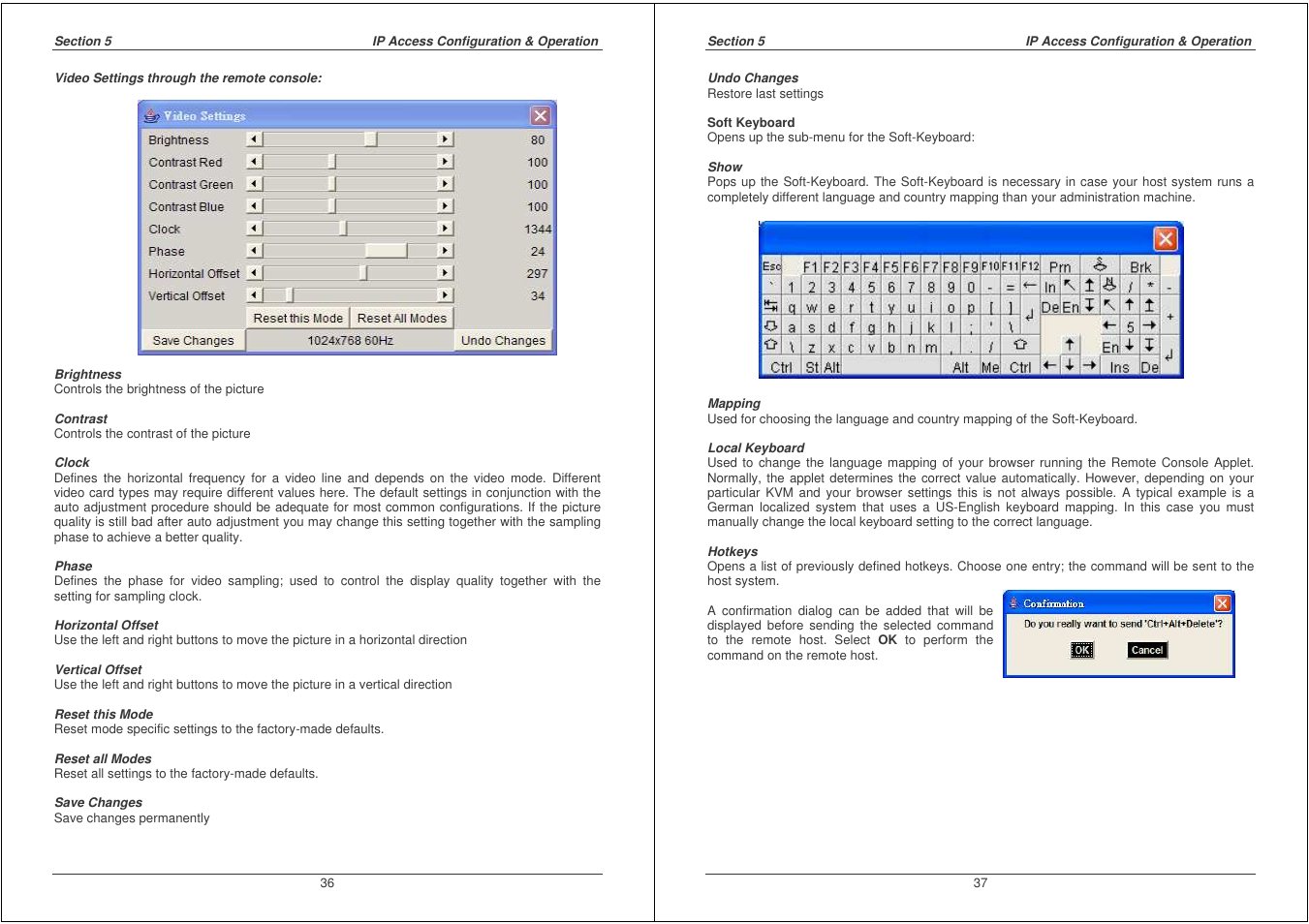1309x924 pixels.
Task: Increase Clock value with its right arrow
Action: pyautogui.click(x=445, y=229)
